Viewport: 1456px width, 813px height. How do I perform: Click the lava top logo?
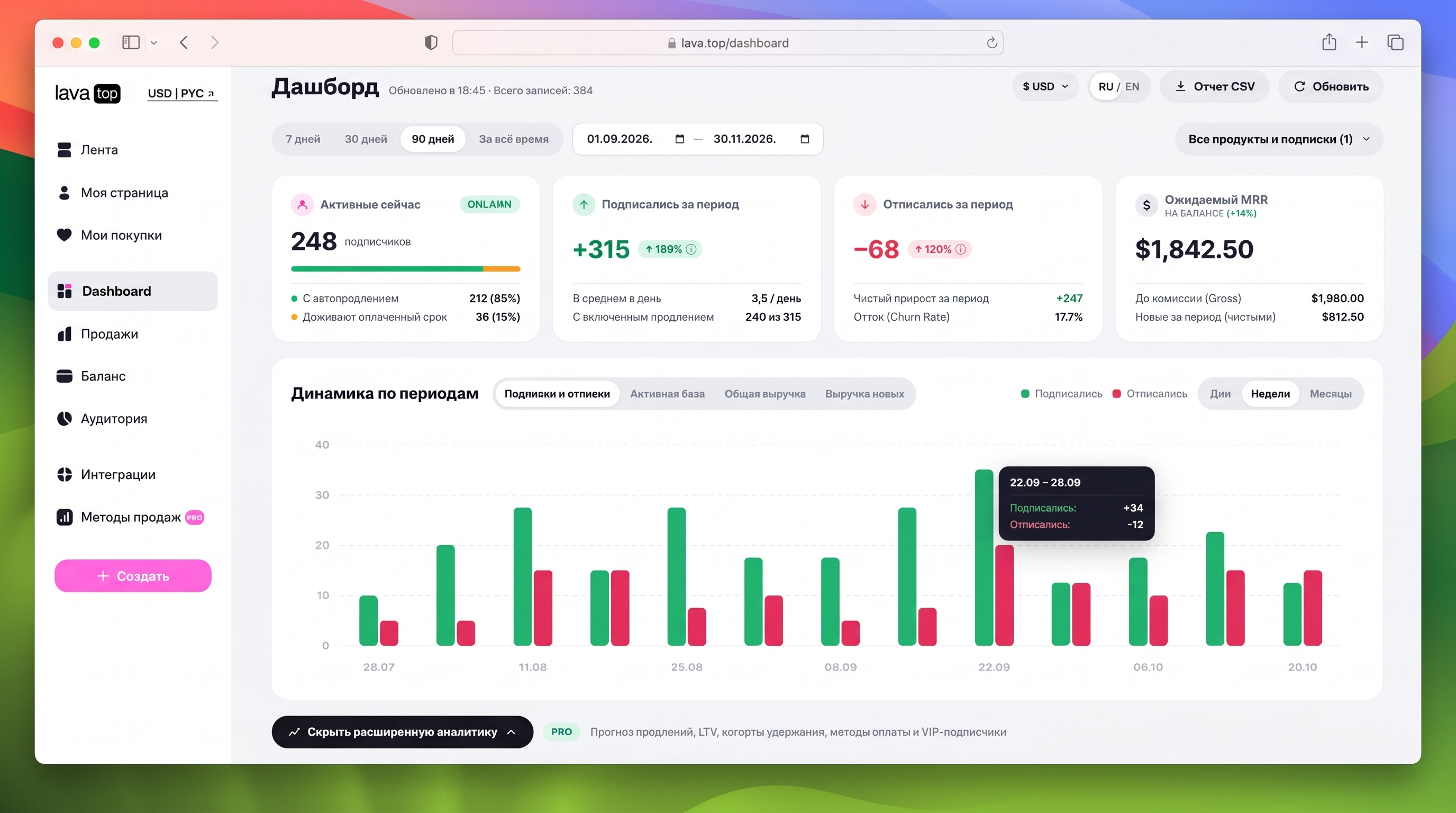(x=88, y=93)
